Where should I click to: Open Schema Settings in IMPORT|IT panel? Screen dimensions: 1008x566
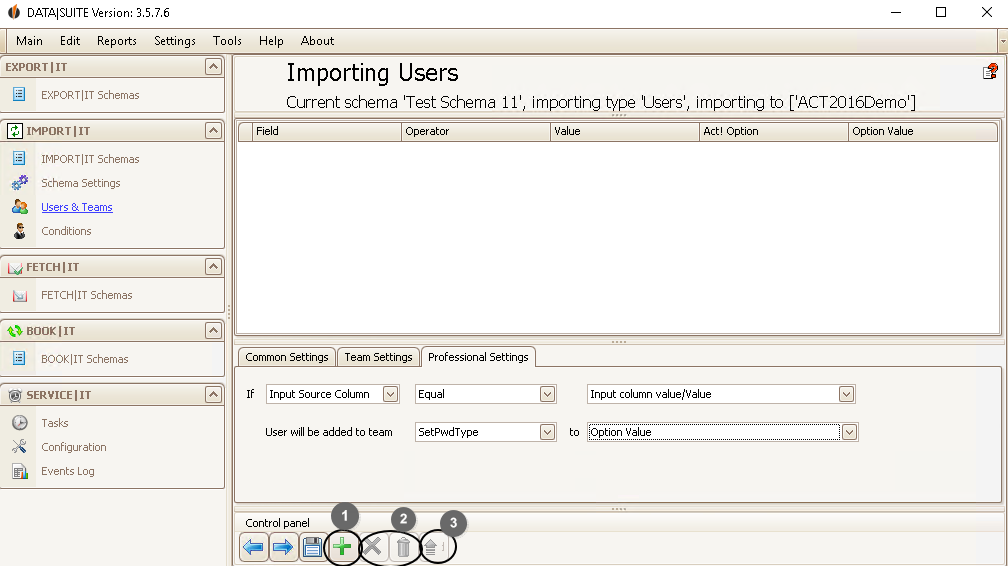(x=80, y=183)
